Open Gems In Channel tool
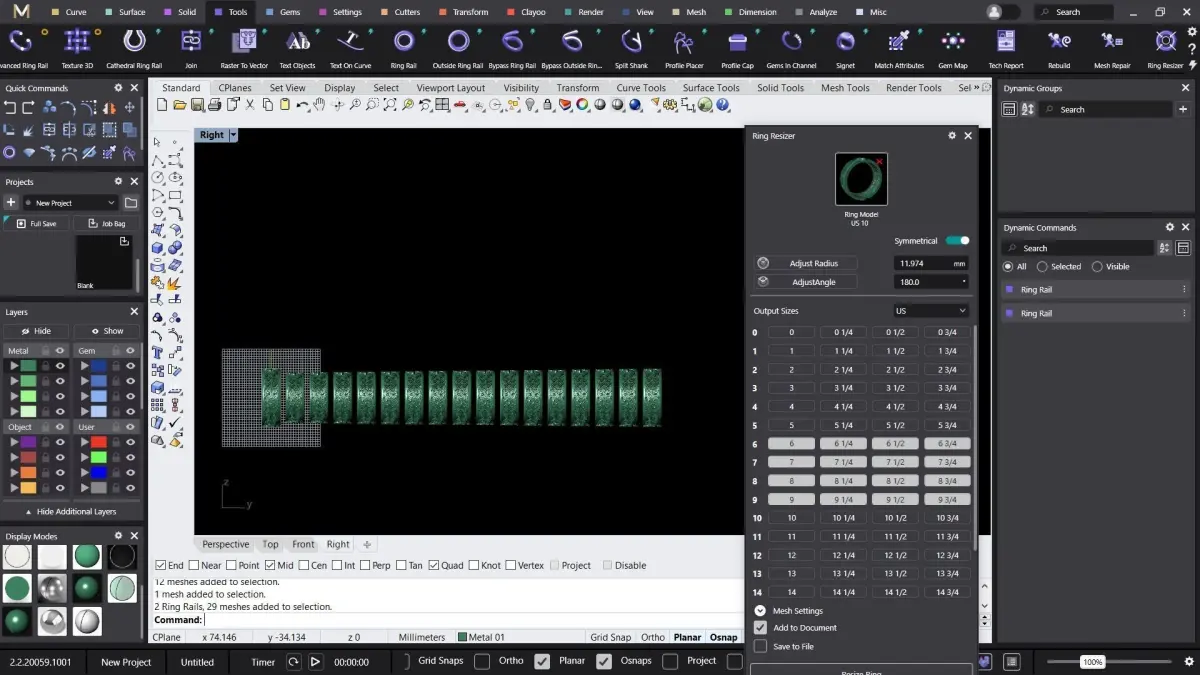Screen dimensions: 1200x675 [791, 47]
